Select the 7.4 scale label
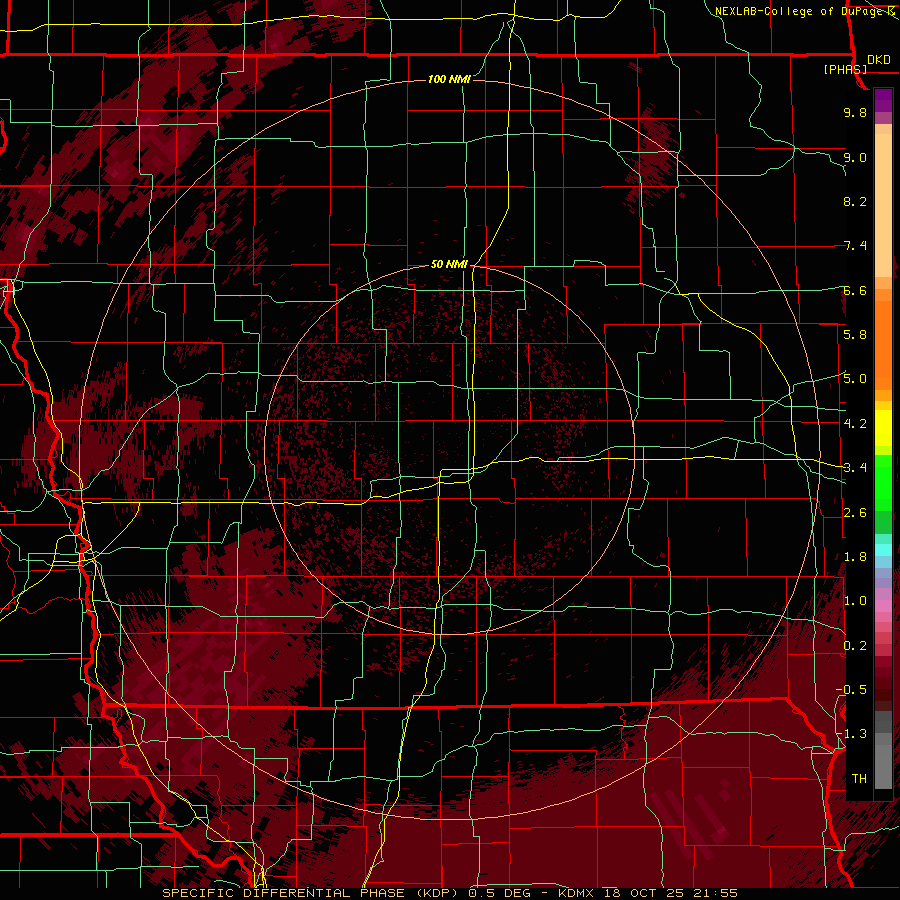This screenshot has width=900, height=900. (855, 246)
